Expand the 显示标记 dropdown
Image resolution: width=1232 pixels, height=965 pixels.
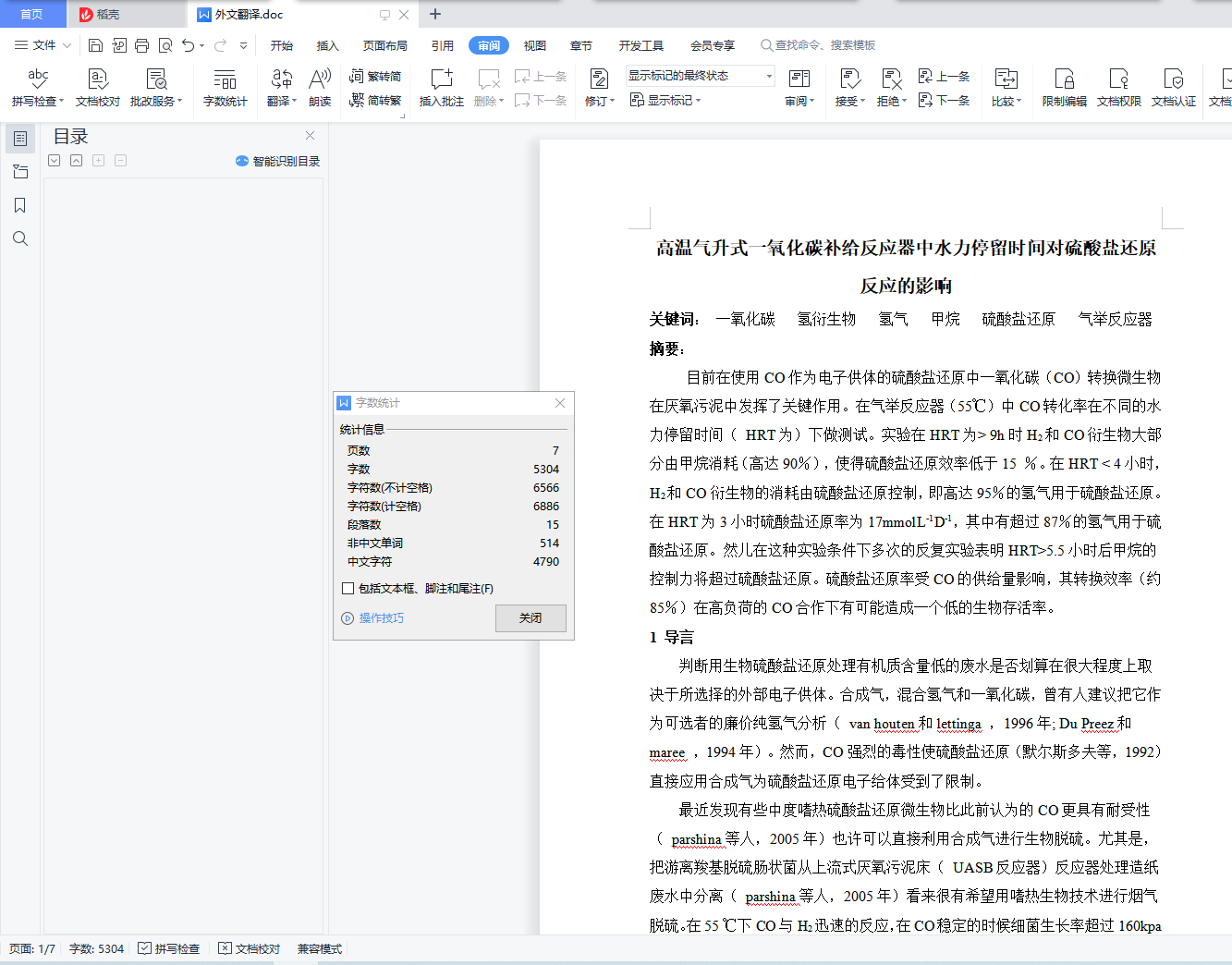click(x=666, y=100)
